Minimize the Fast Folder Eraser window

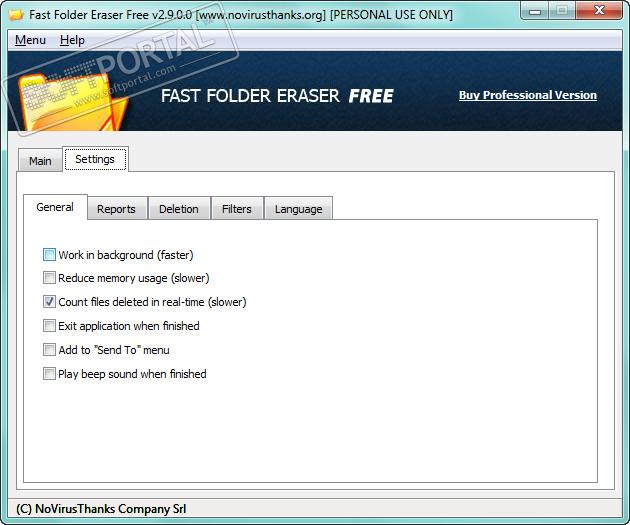[x=535, y=11]
